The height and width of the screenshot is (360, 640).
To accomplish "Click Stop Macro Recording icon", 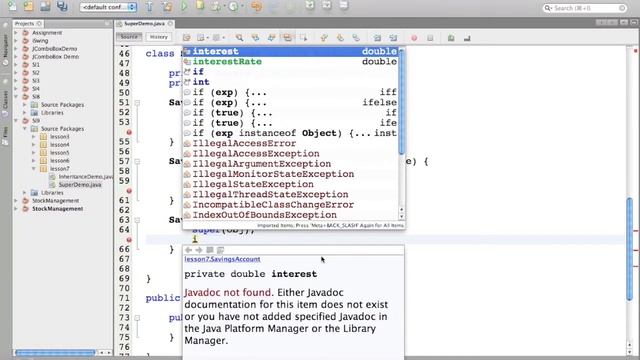I will point(430,38).
